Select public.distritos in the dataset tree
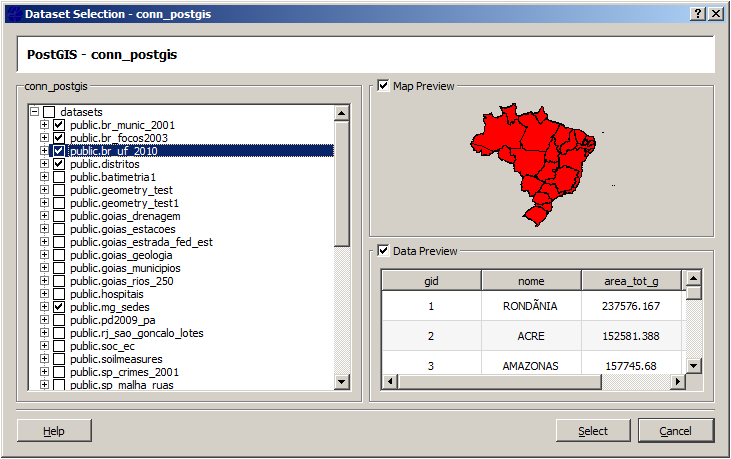Image resolution: width=731 pixels, height=459 pixels. [x=105, y=164]
